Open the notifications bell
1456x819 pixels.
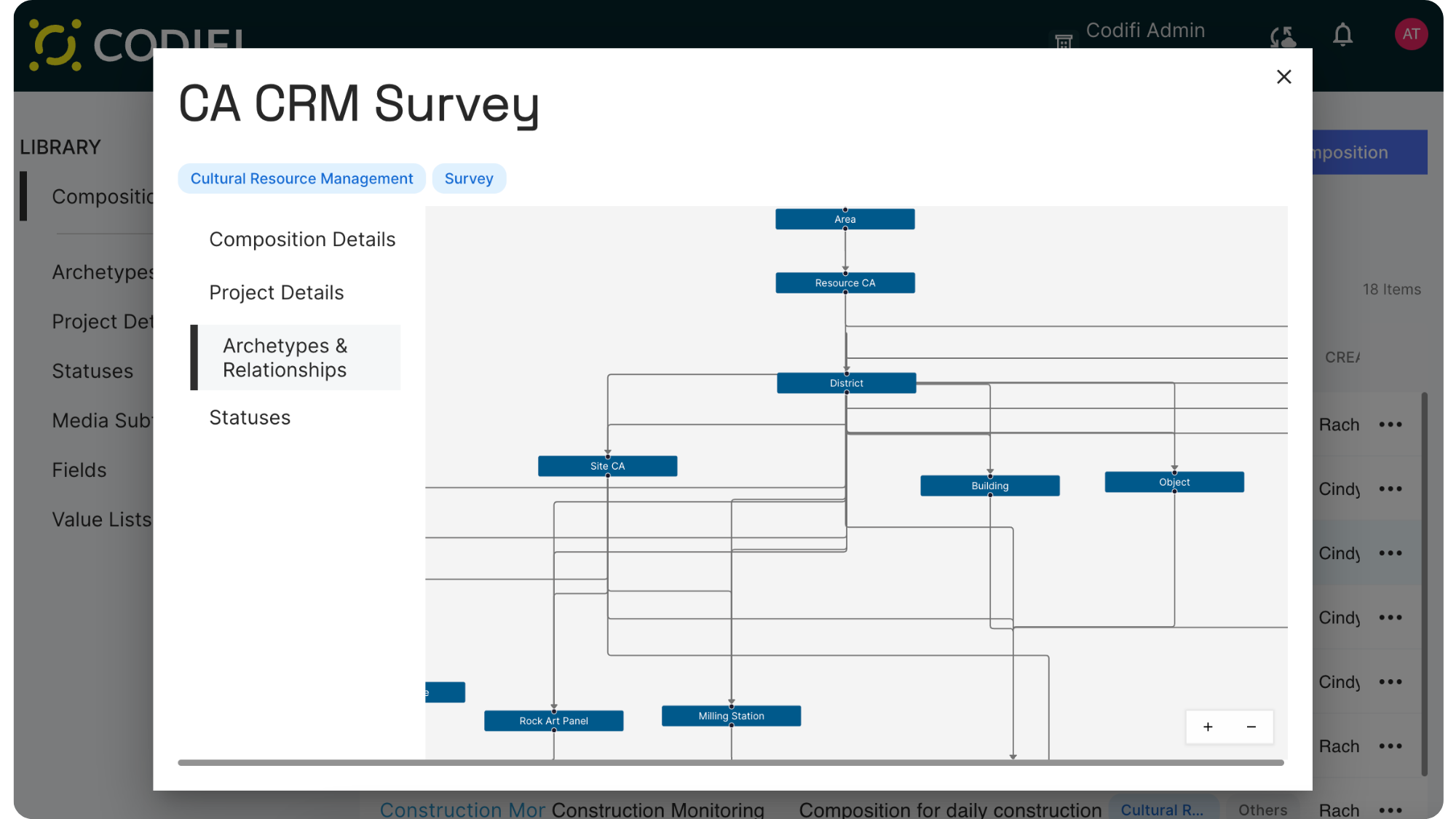(x=1342, y=35)
